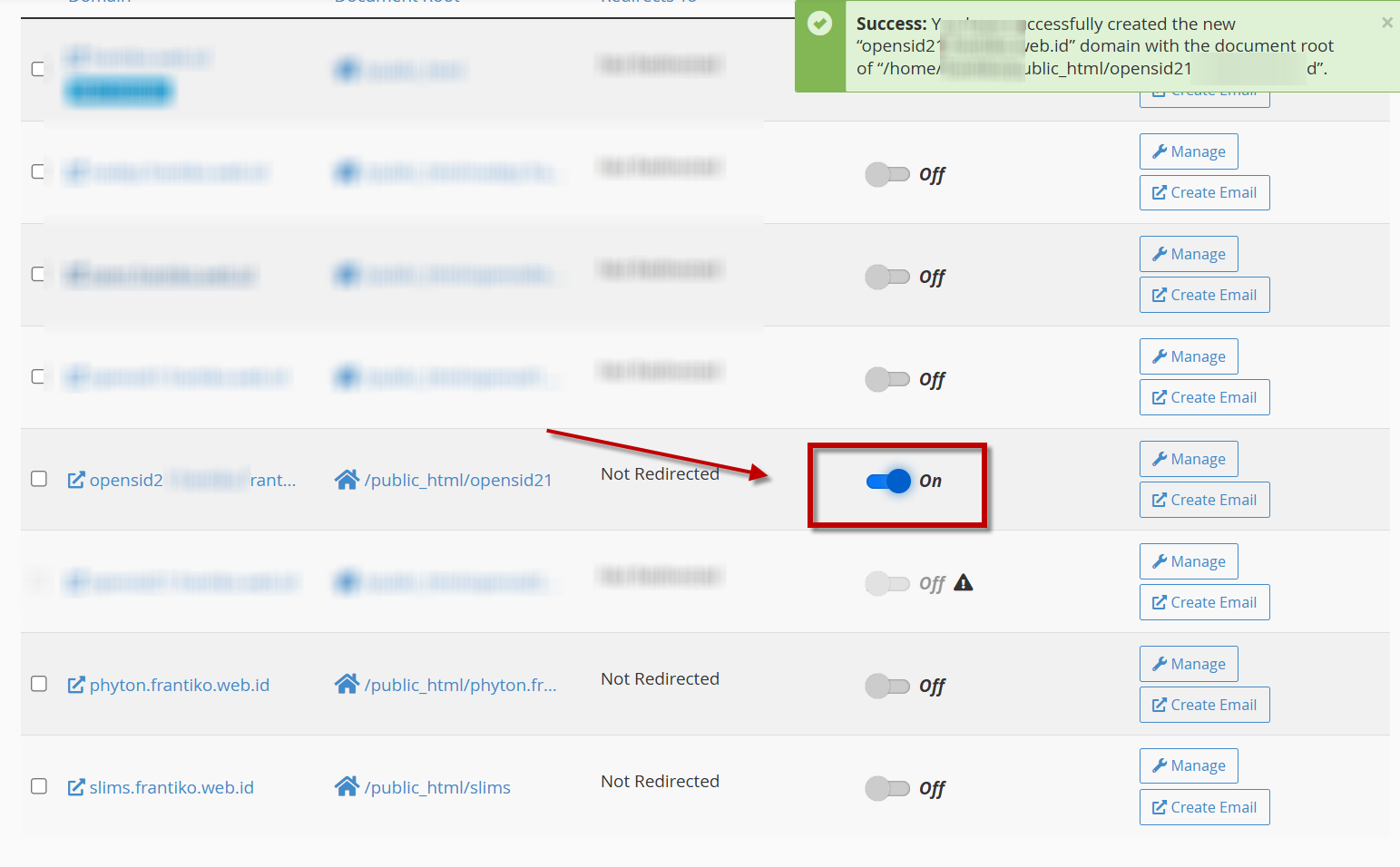Click the warning triangle icon beside disabled toggle
Image resolution: width=1400 pixels, height=867 pixels.
pos(964,582)
